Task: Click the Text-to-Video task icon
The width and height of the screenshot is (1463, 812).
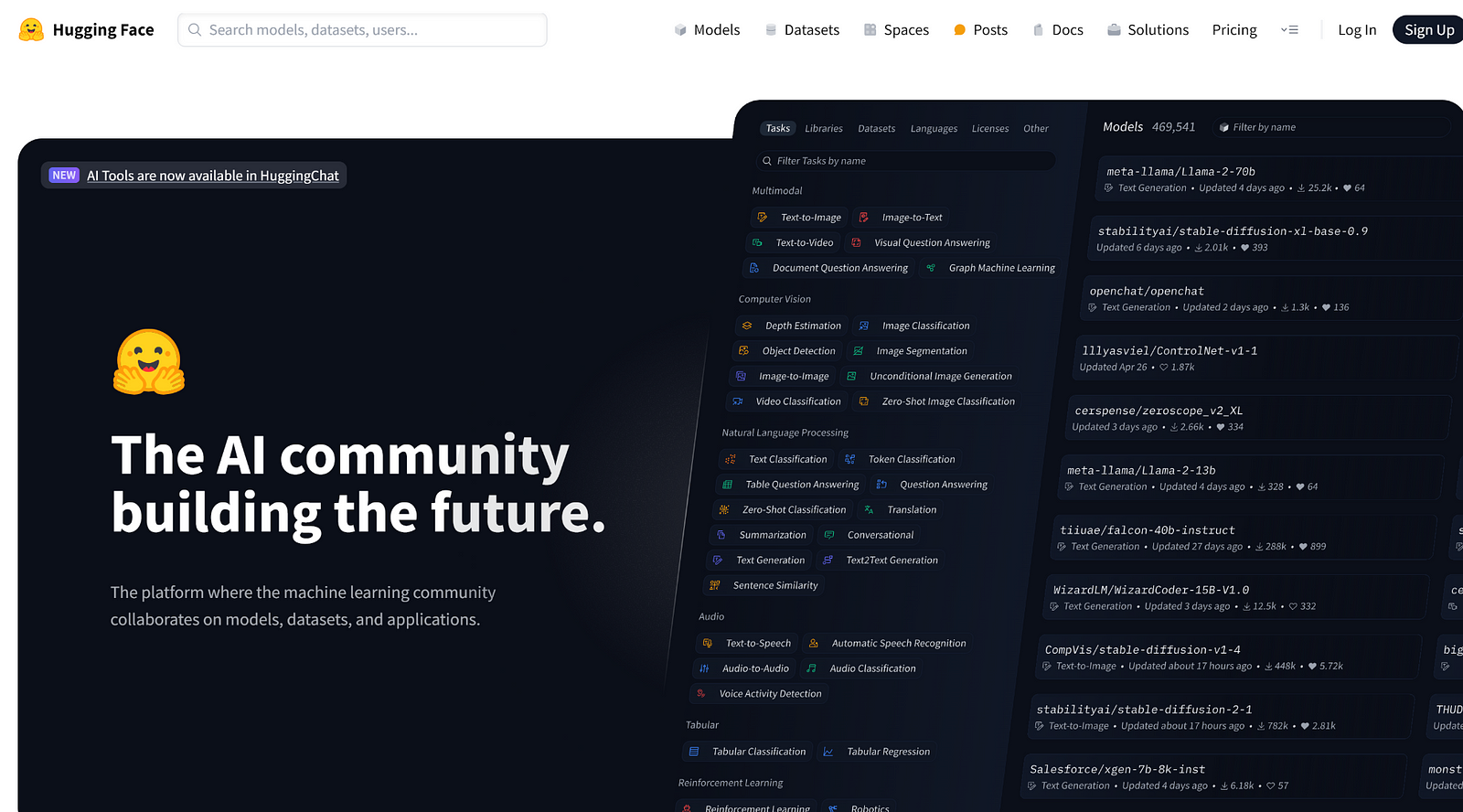Action: click(x=757, y=243)
